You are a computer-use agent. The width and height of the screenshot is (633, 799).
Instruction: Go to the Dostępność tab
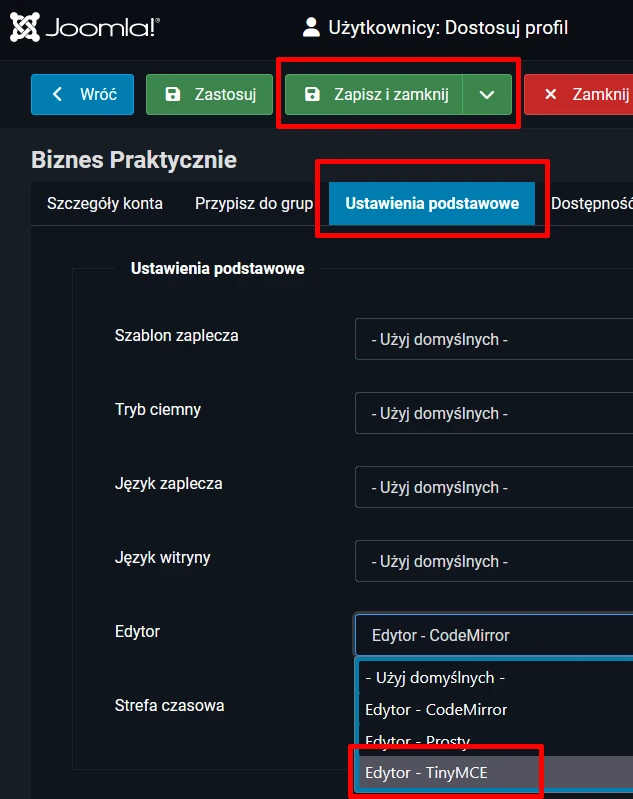click(591, 204)
